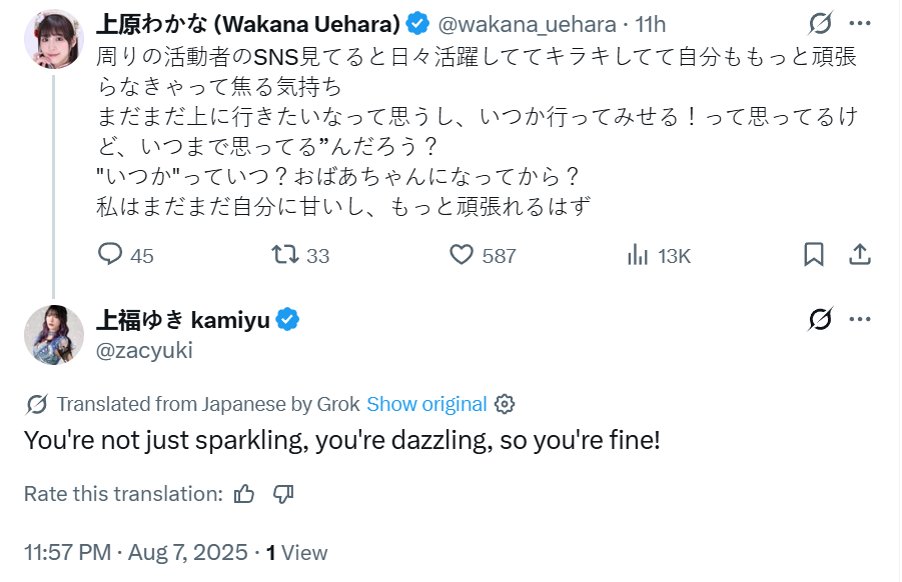Open more options menu on kamiyu's reply

click(859, 320)
